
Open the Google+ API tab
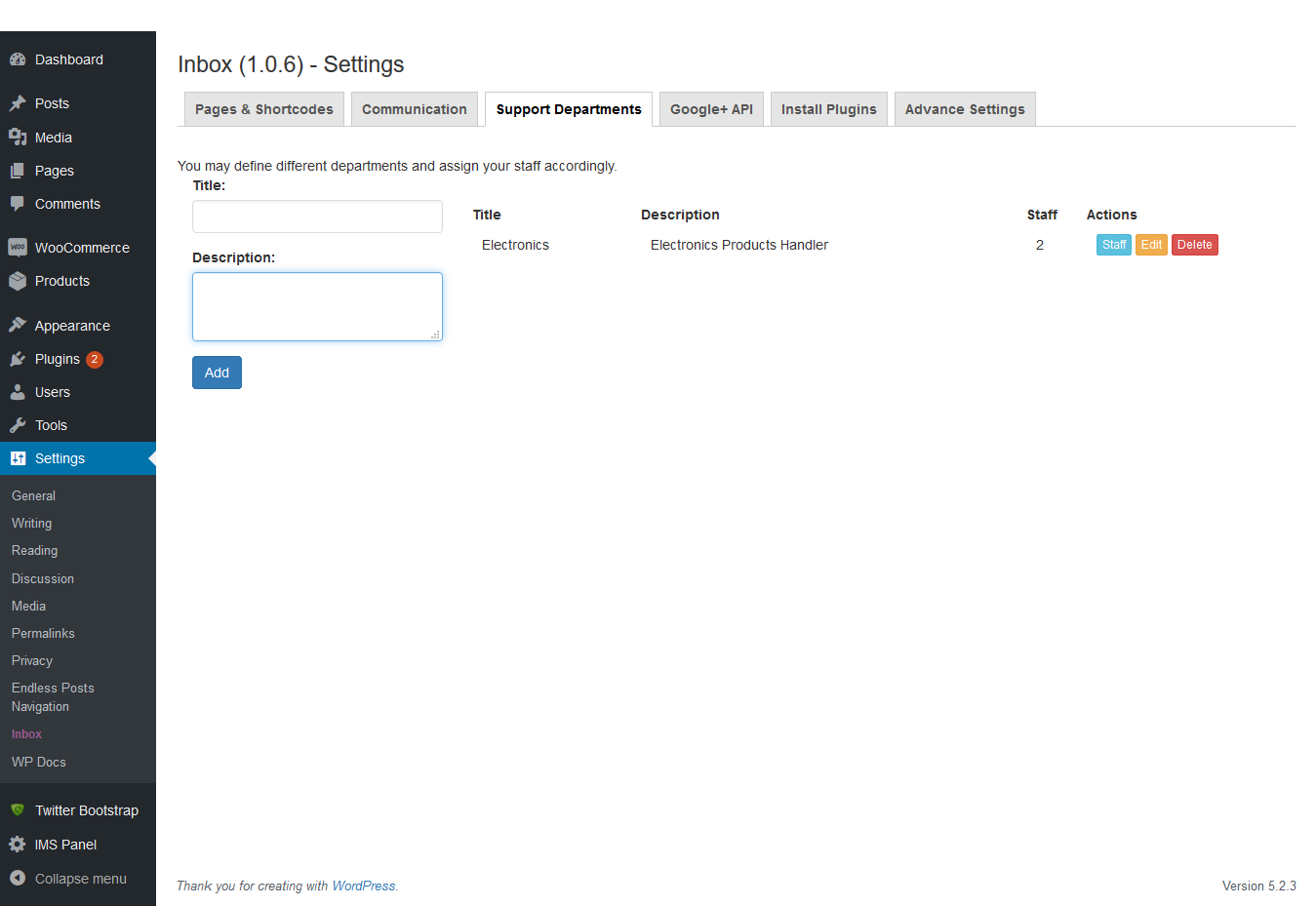pyautogui.click(x=711, y=109)
